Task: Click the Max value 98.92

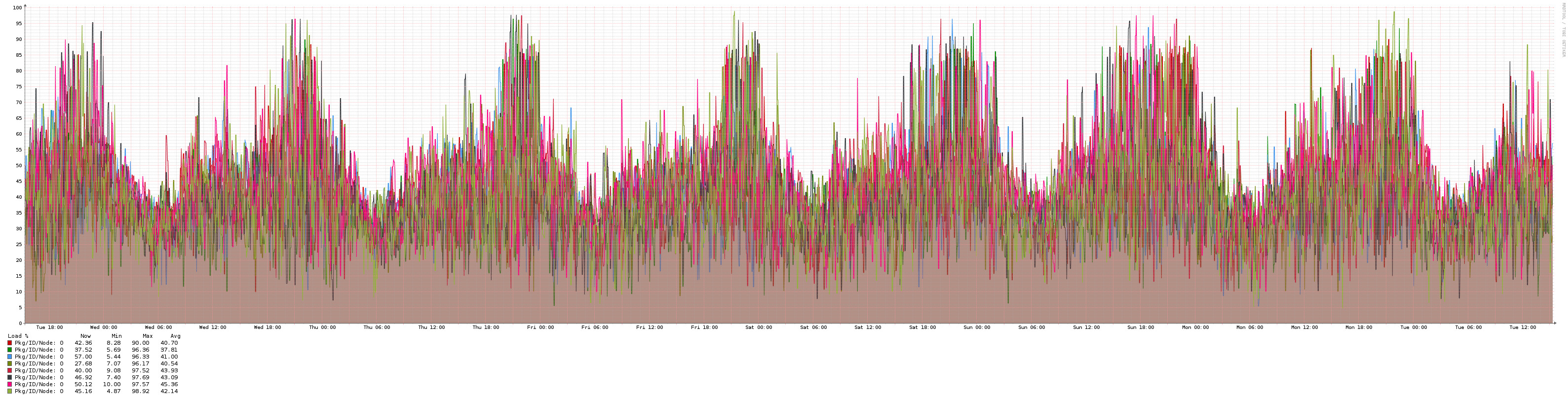Action: (141, 391)
